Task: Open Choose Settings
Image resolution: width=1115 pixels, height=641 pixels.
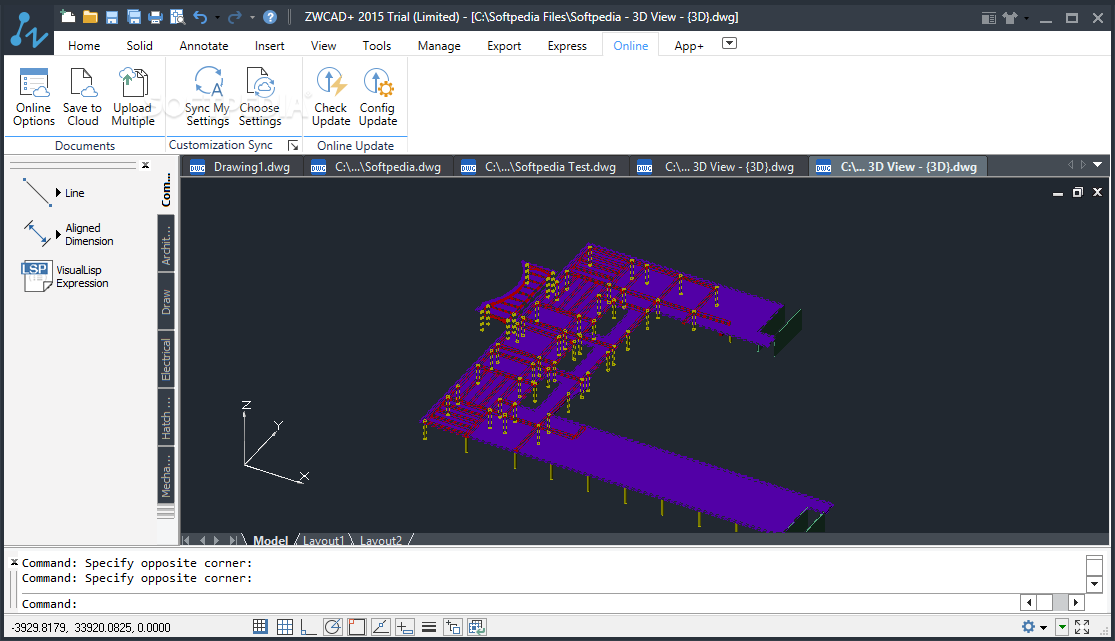Action: (x=260, y=97)
